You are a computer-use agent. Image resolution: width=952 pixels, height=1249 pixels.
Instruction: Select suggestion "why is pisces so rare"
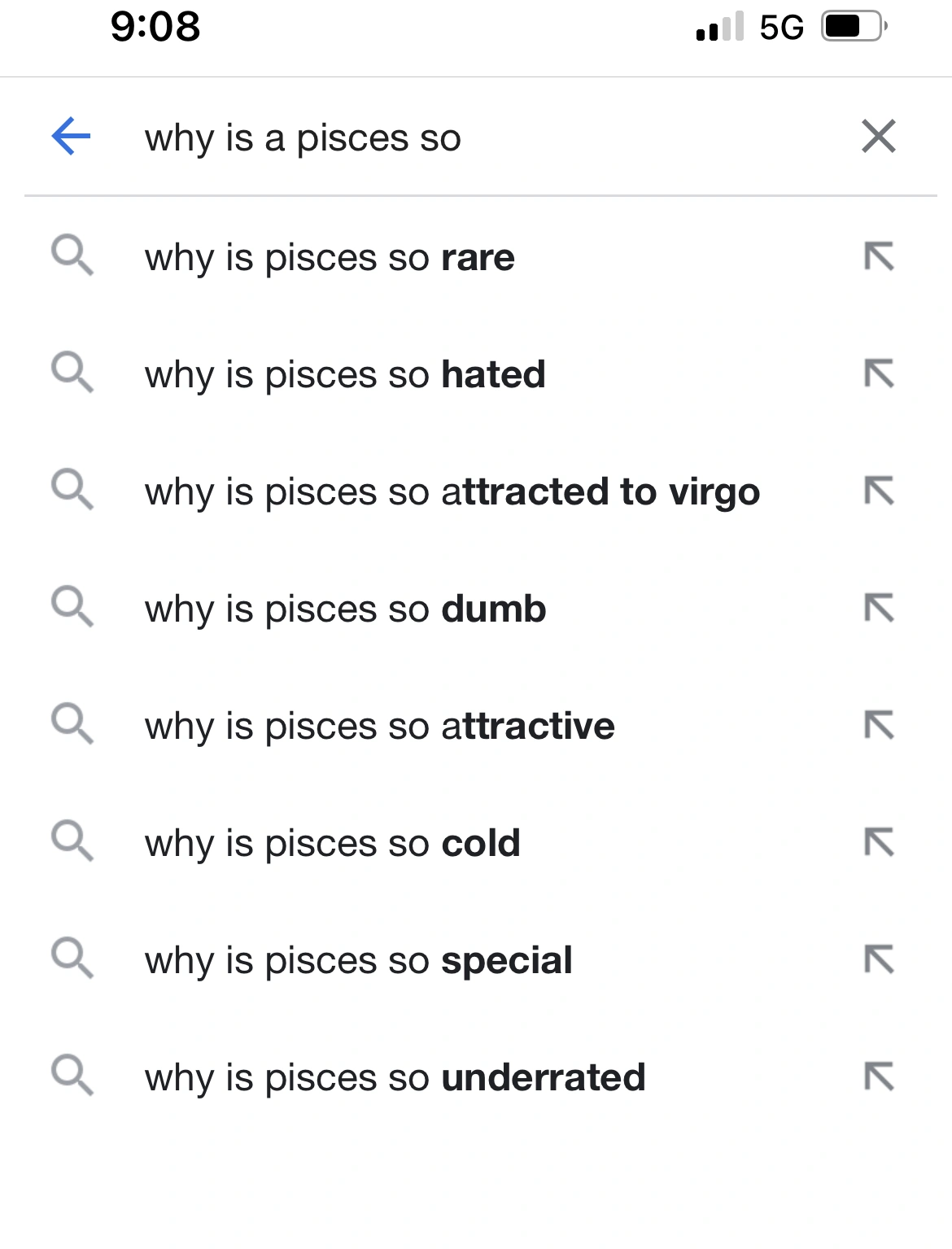point(330,258)
